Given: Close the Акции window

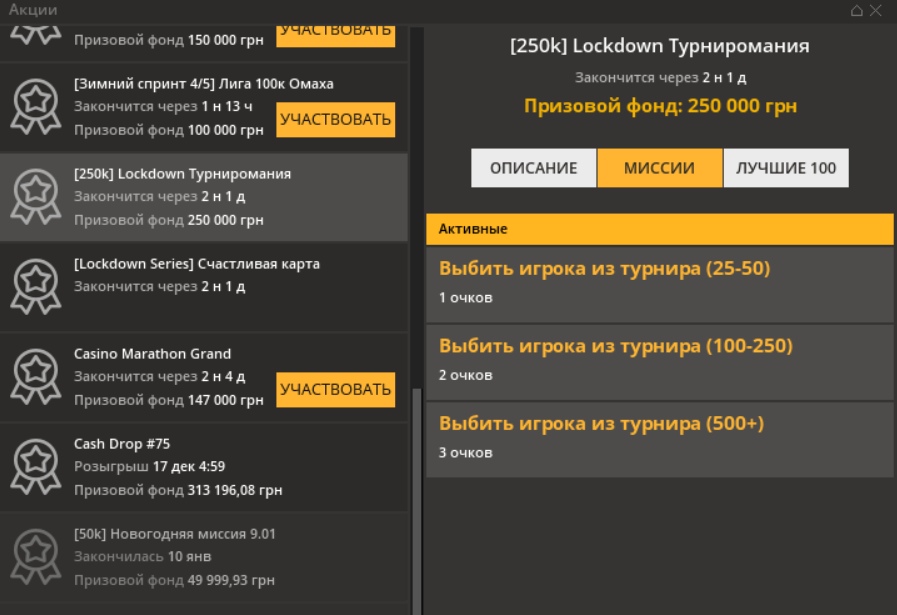Looking at the screenshot, I should pos(876,10).
